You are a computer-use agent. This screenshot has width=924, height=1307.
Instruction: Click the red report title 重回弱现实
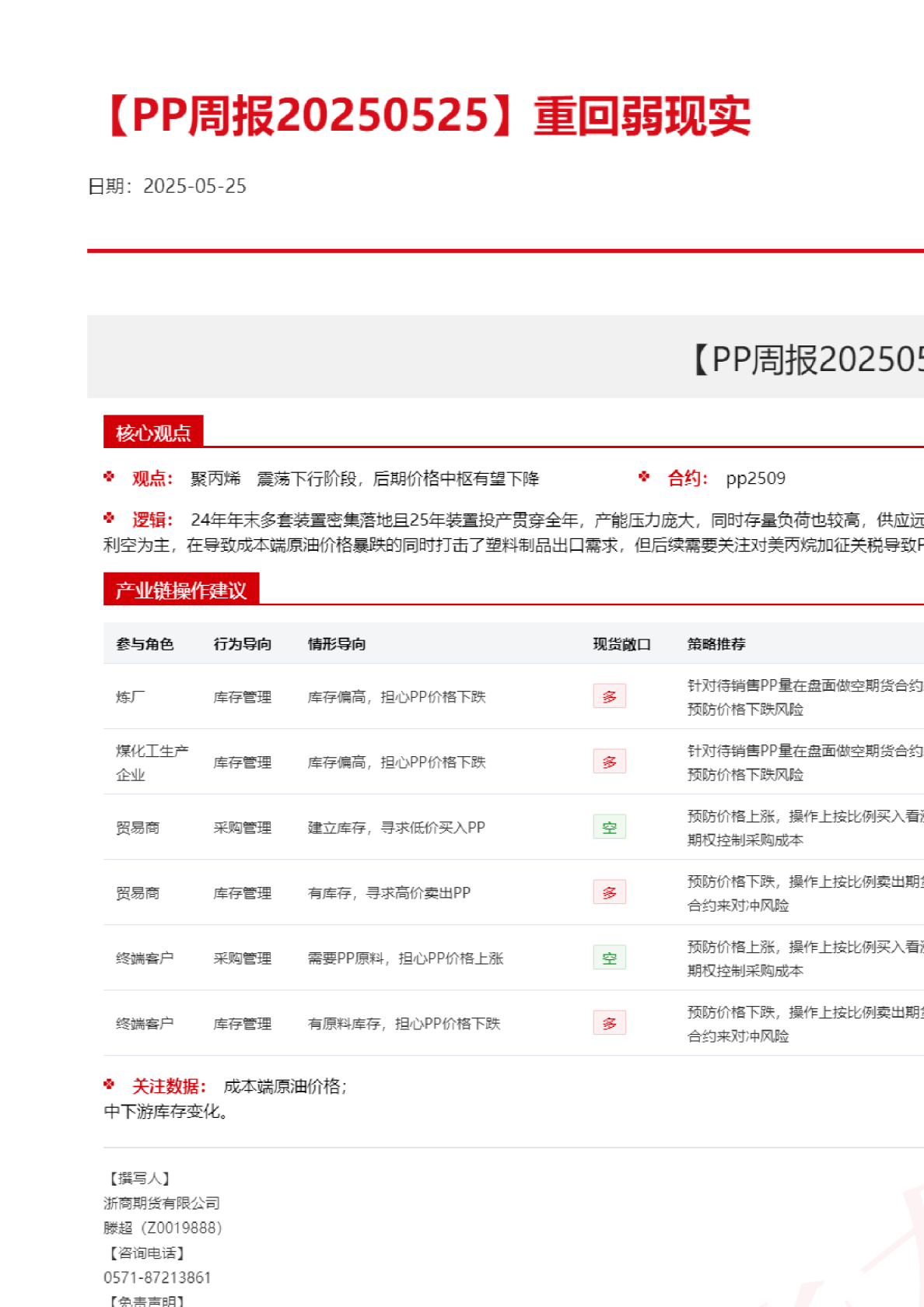tap(642, 116)
